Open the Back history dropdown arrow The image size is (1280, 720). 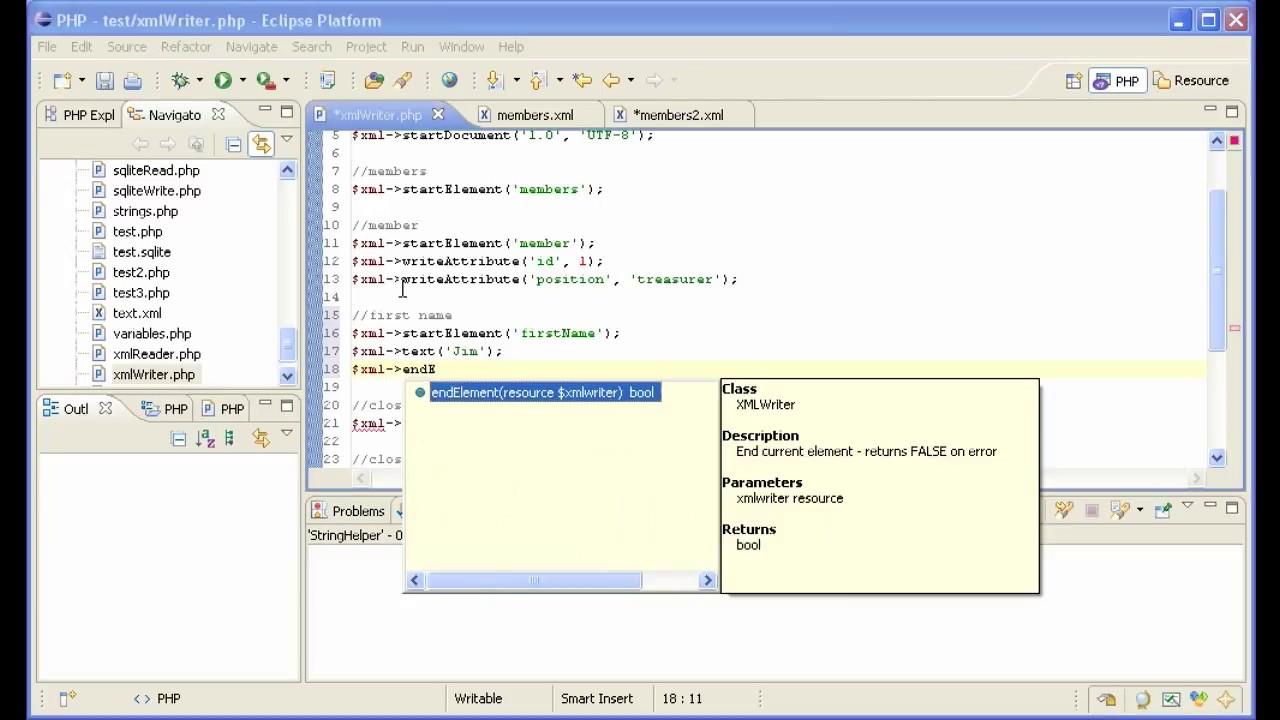pos(630,81)
